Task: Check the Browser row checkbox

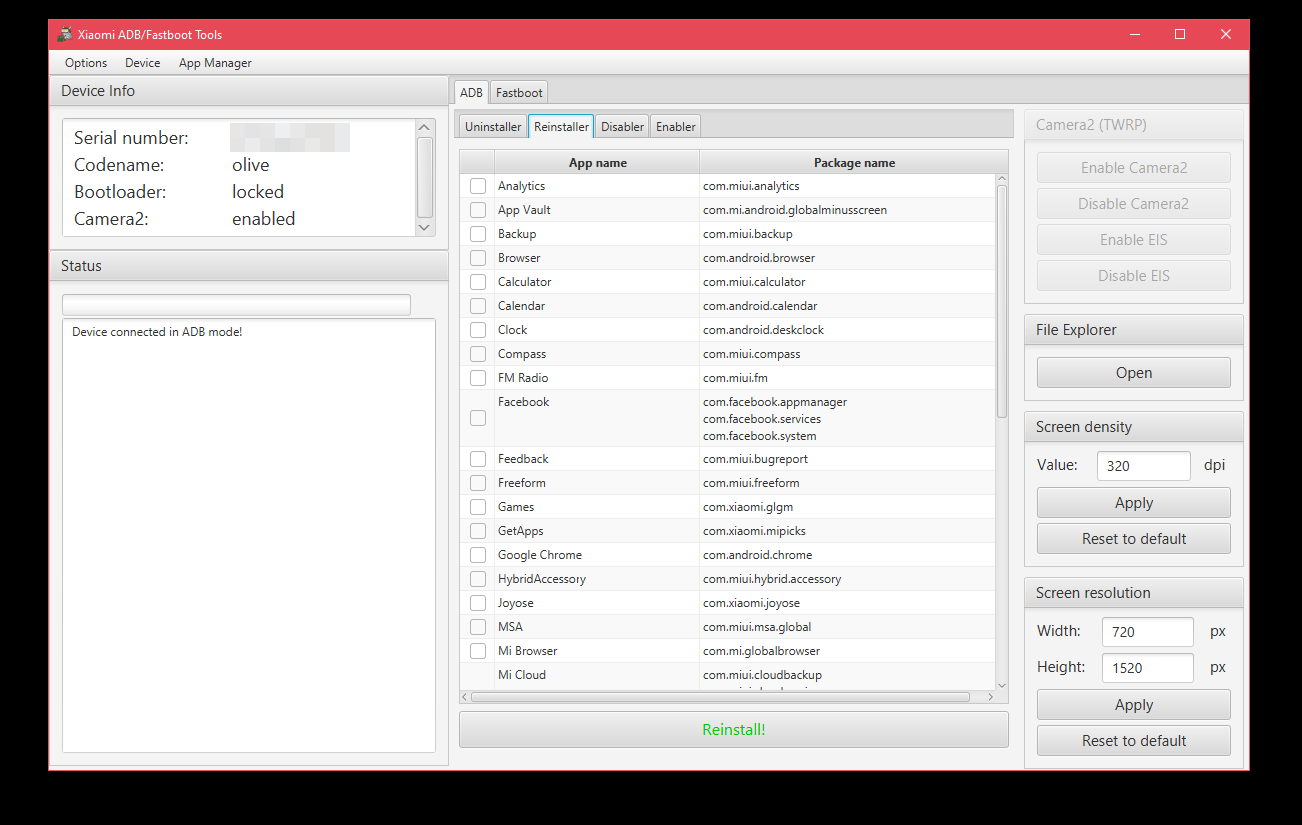Action: point(478,258)
